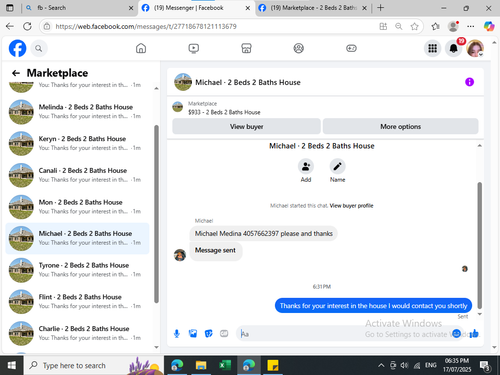Go to Home feed icon
The height and width of the screenshot is (375, 500).
click(141, 48)
